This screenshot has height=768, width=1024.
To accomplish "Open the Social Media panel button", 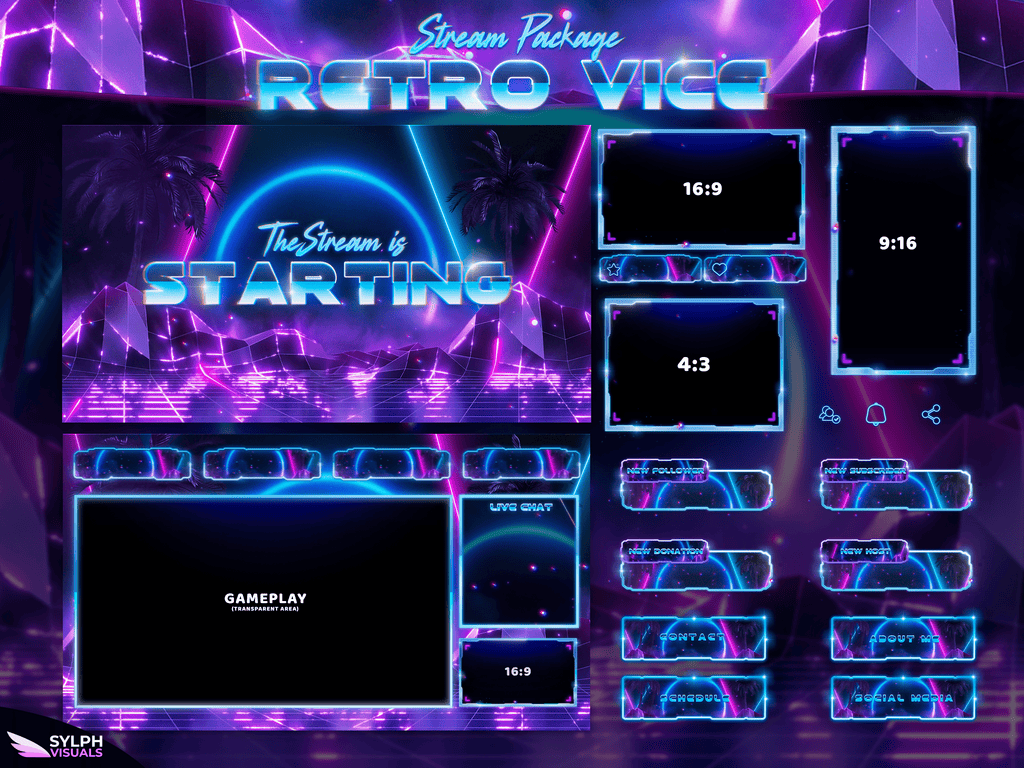I will coord(903,698).
